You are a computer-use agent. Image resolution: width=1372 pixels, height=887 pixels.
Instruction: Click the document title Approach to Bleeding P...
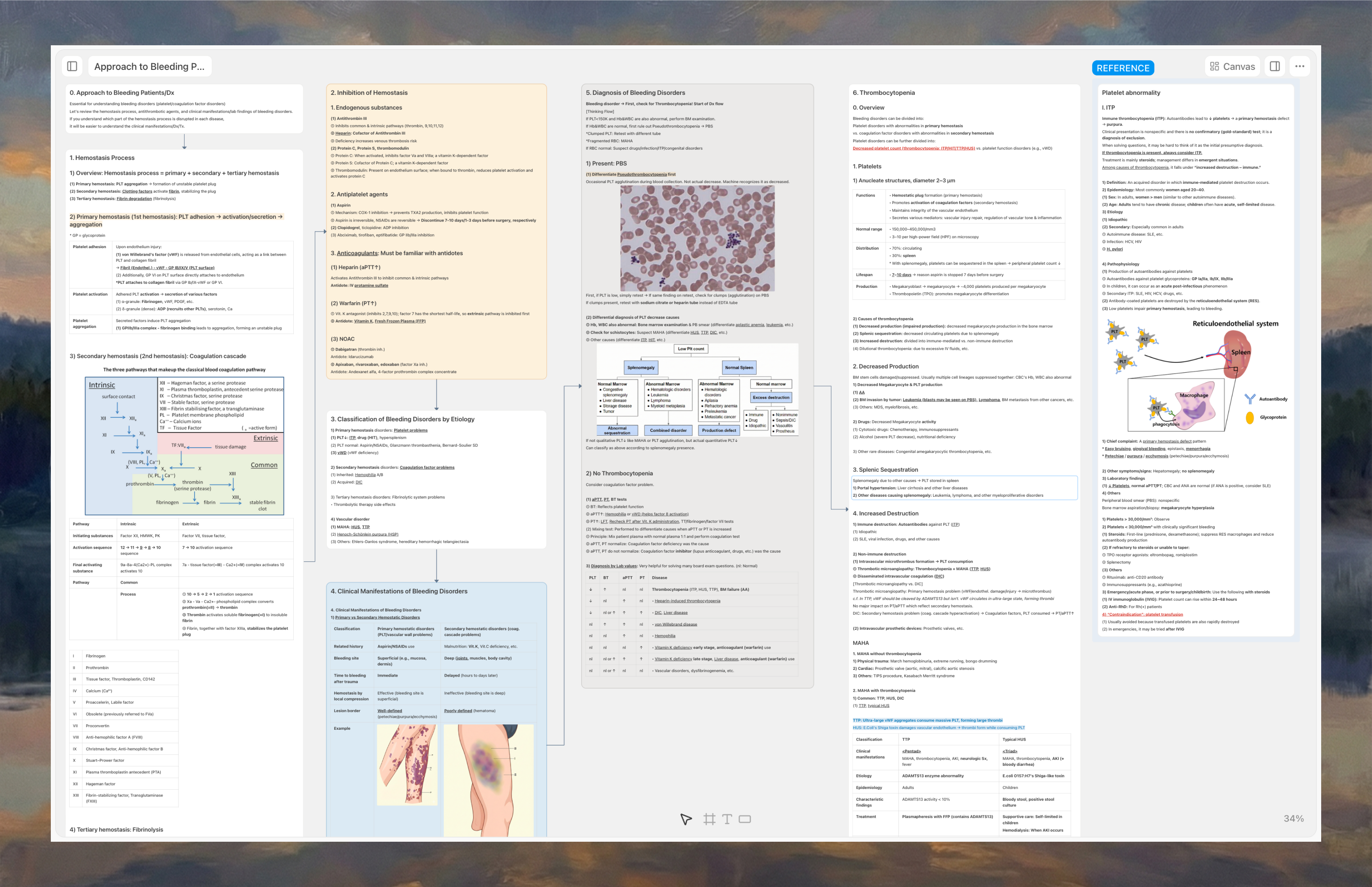click(x=149, y=67)
